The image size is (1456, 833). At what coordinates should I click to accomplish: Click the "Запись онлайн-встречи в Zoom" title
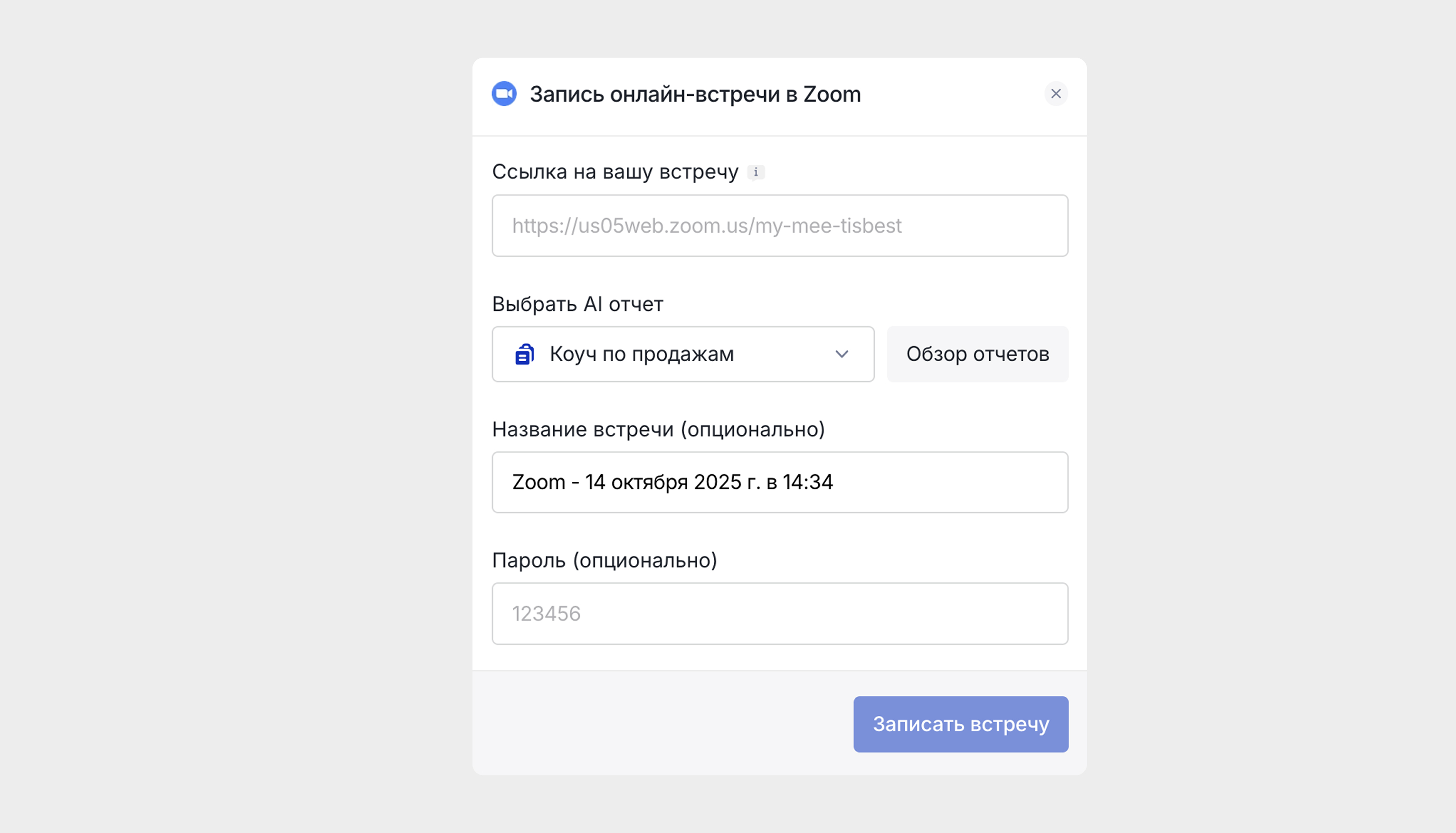(695, 94)
